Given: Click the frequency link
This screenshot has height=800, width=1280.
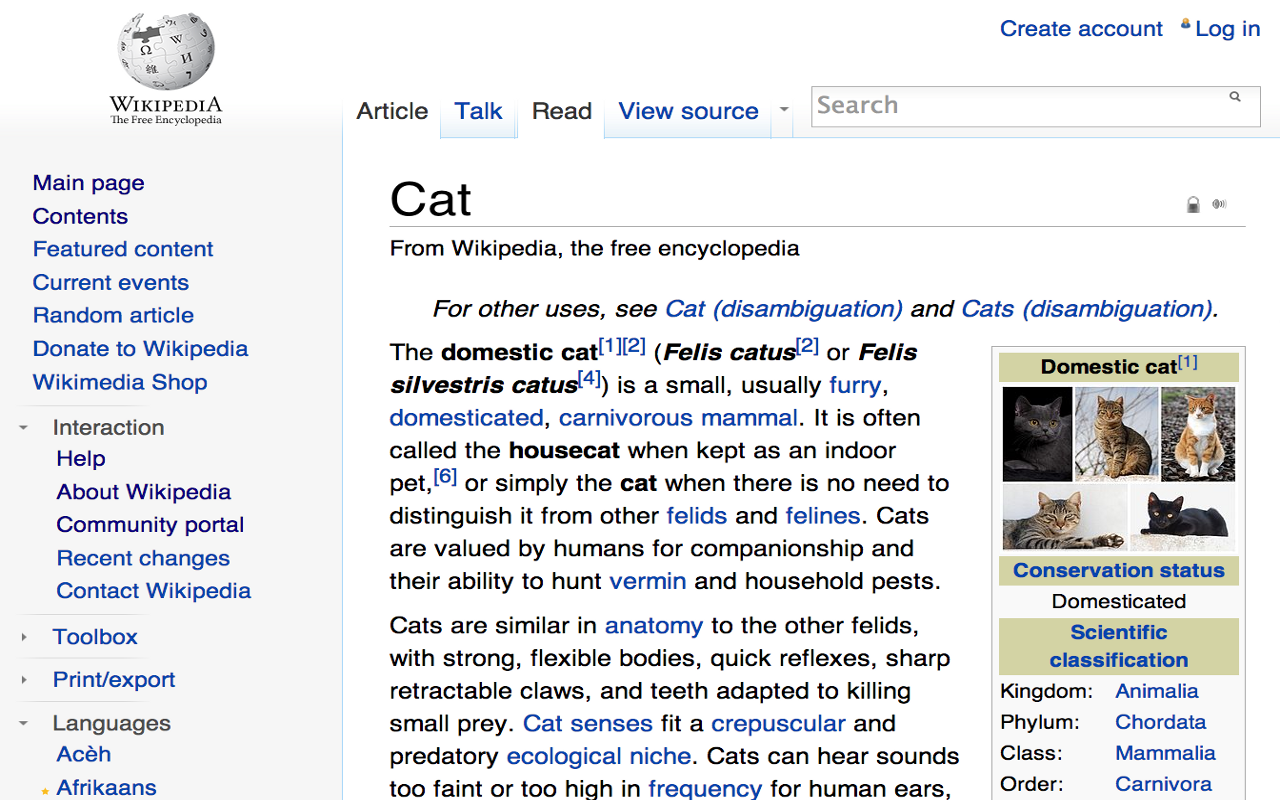Looking at the screenshot, I should [x=705, y=788].
